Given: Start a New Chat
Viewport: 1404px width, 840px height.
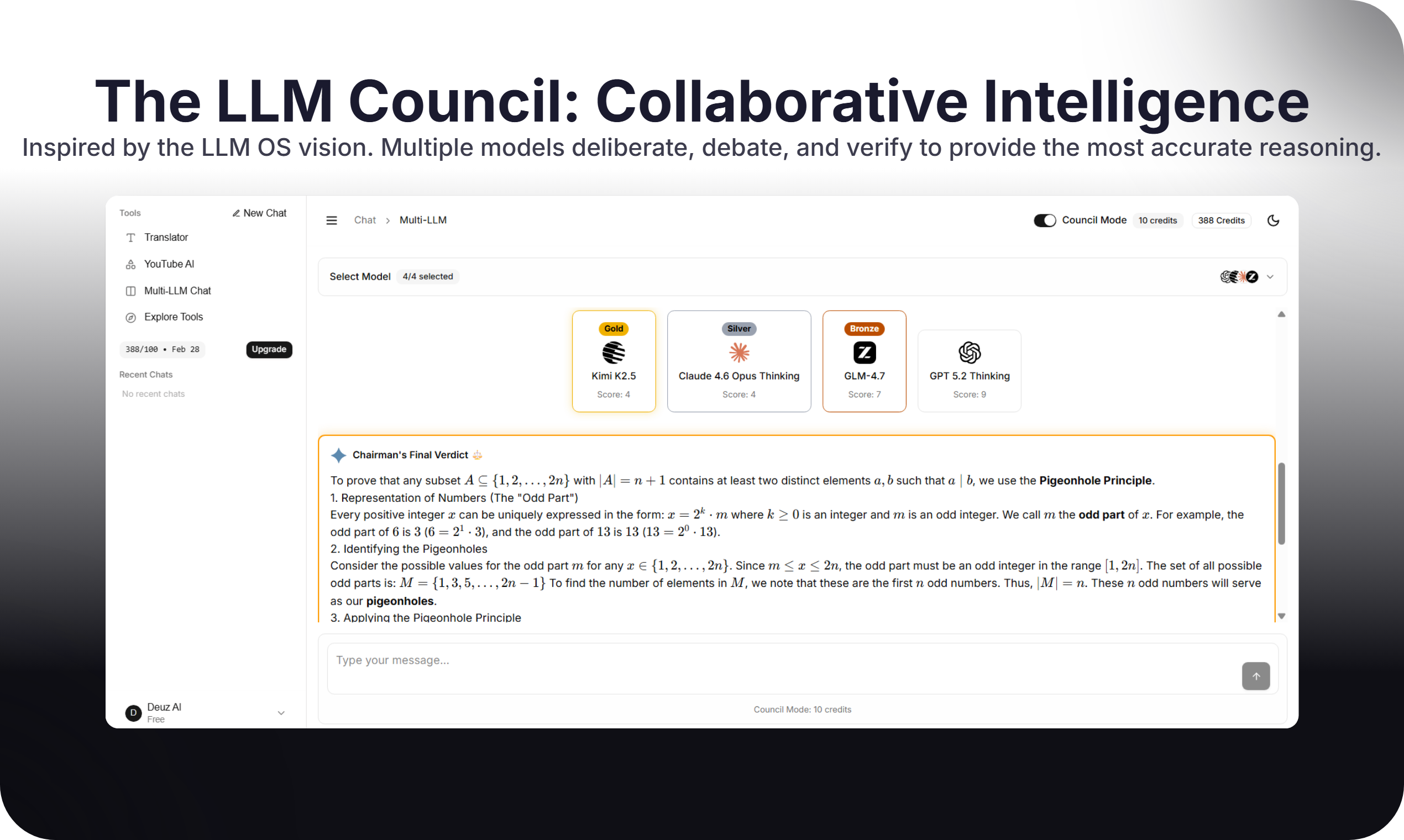Looking at the screenshot, I should click(259, 213).
